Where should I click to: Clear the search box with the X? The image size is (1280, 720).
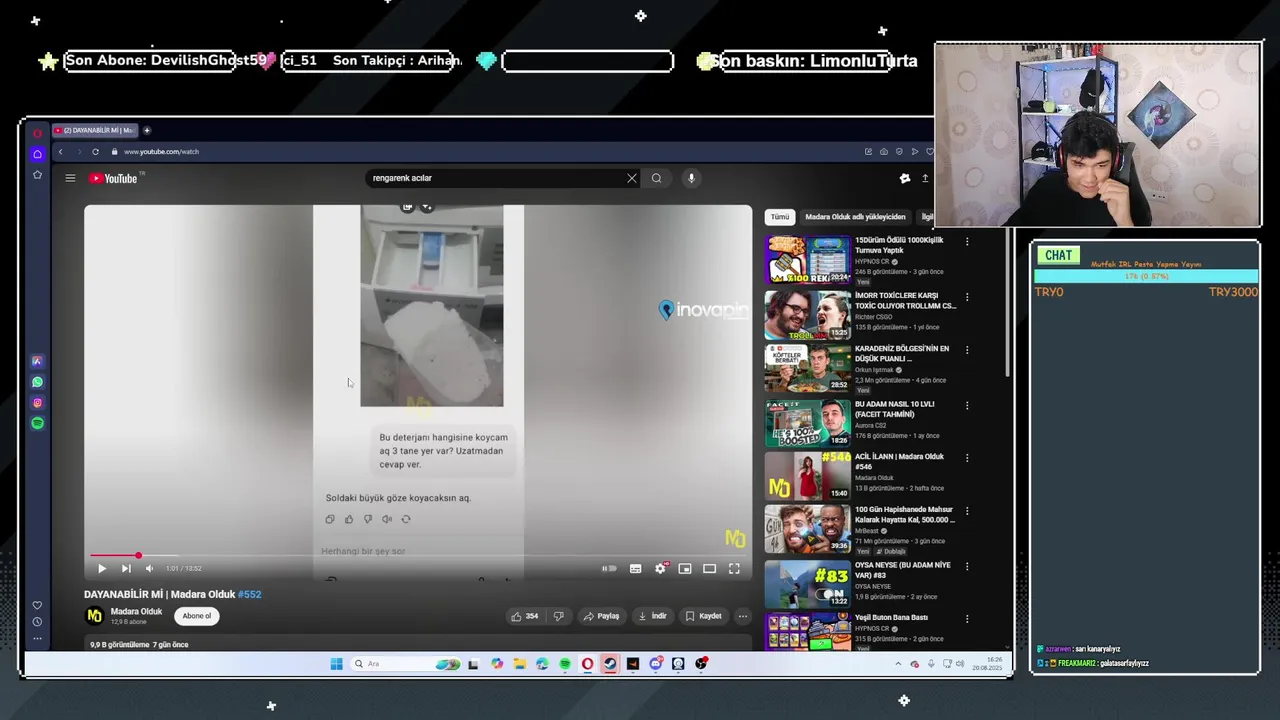[x=632, y=178]
